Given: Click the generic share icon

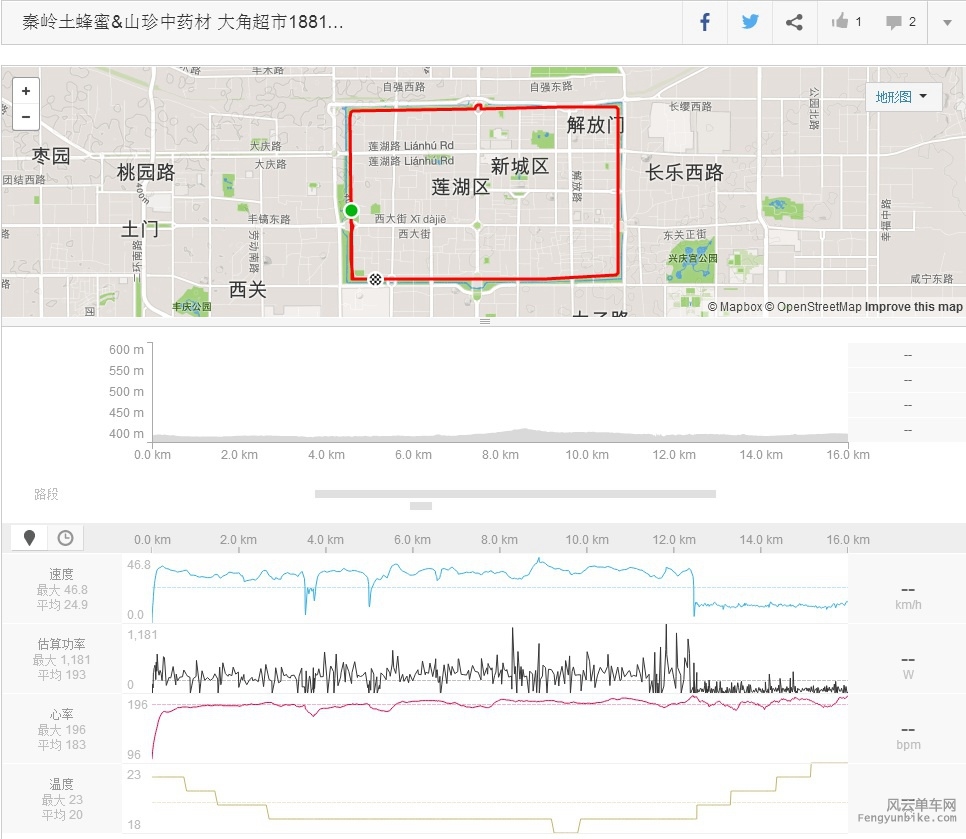Looking at the screenshot, I should pos(794,22).
